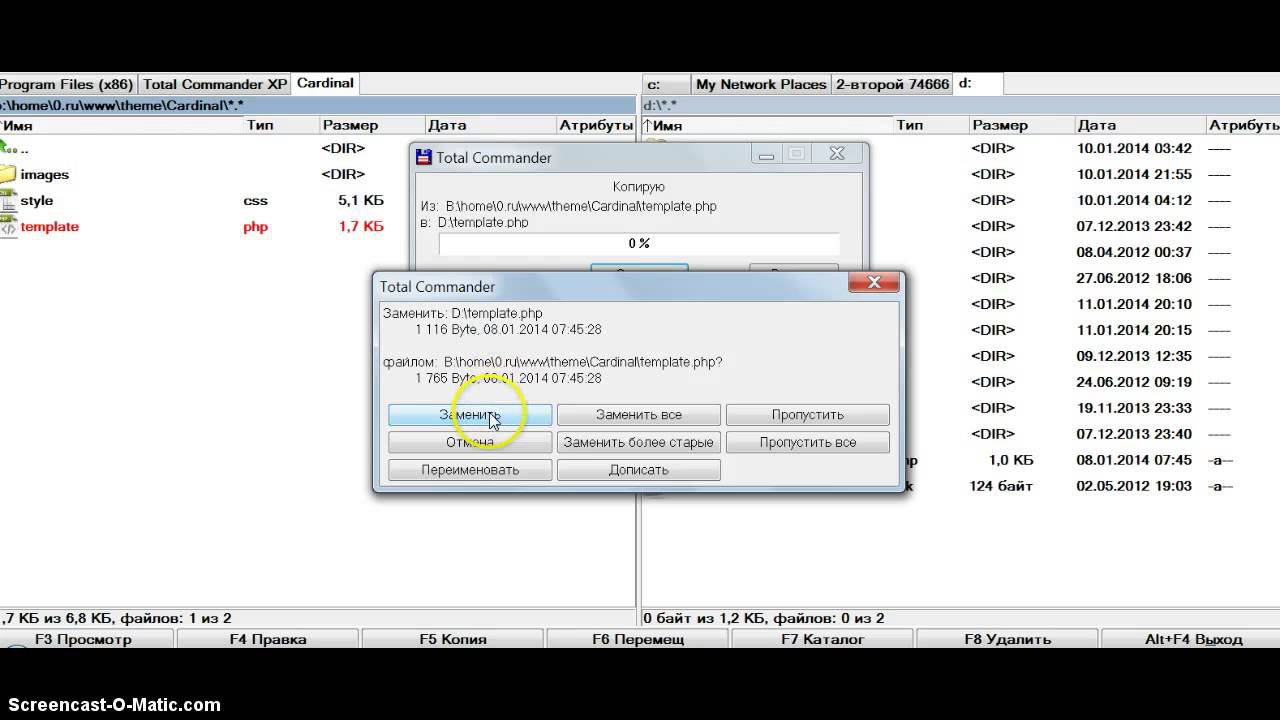Select the 2-второй 74666 tab
The width and height of the screenshot is (1280, 720).
pos(892,84)
